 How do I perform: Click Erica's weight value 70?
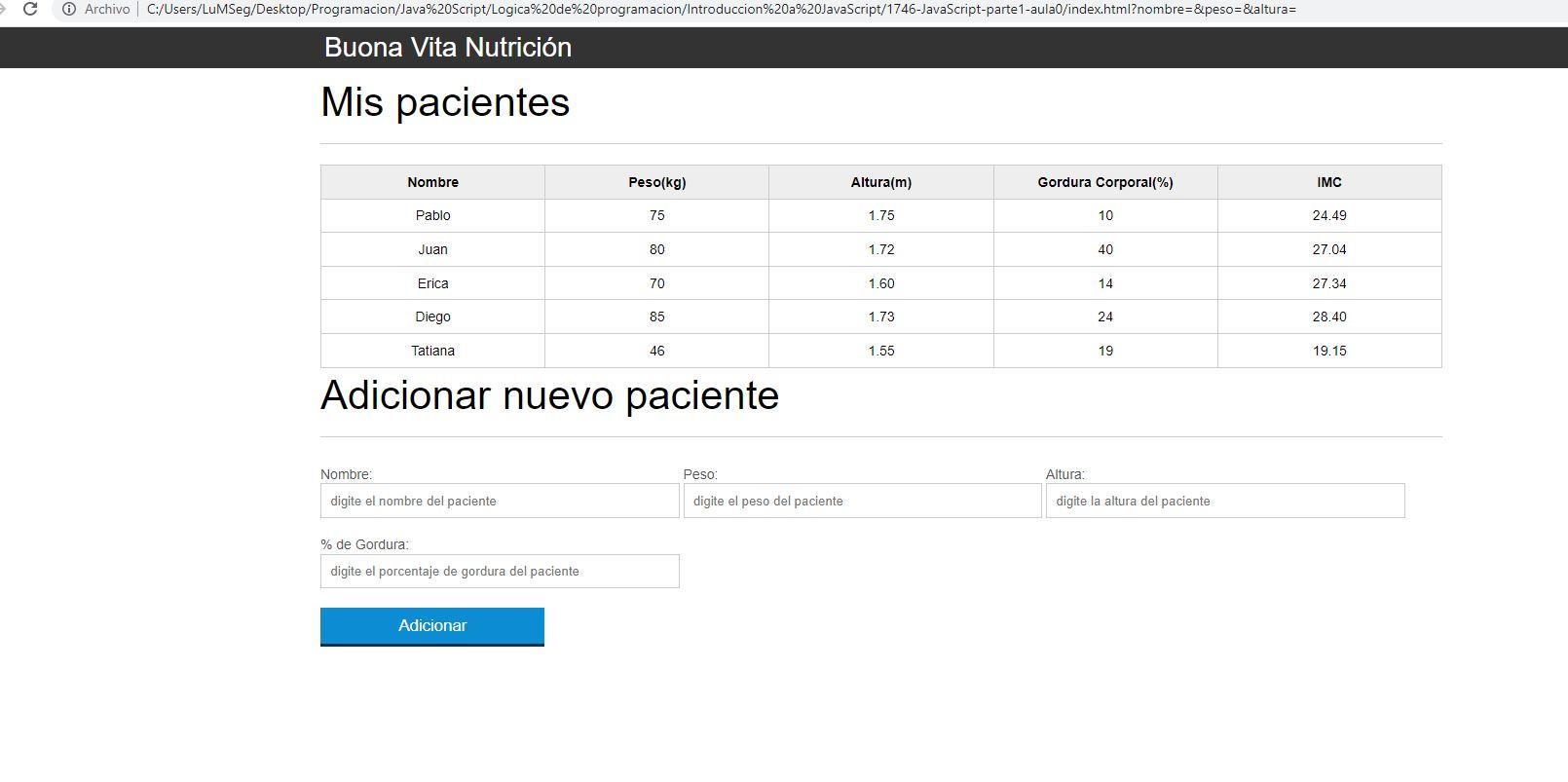(657, 283)
